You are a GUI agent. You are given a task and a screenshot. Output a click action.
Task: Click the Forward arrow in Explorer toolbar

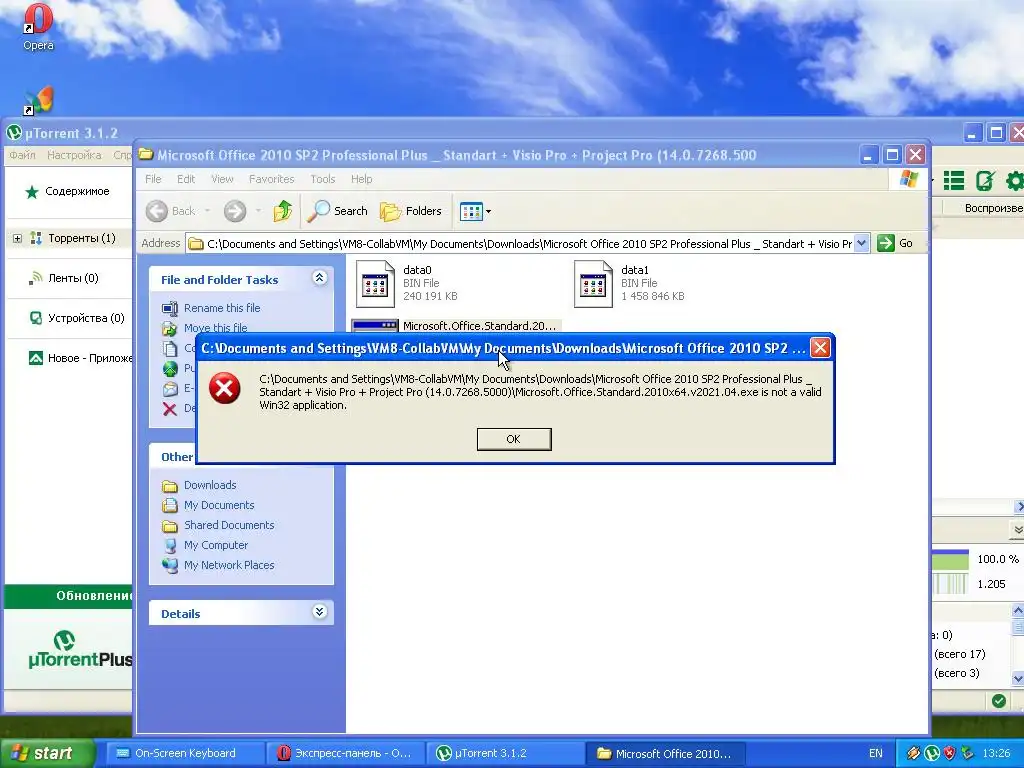(235, 211)
